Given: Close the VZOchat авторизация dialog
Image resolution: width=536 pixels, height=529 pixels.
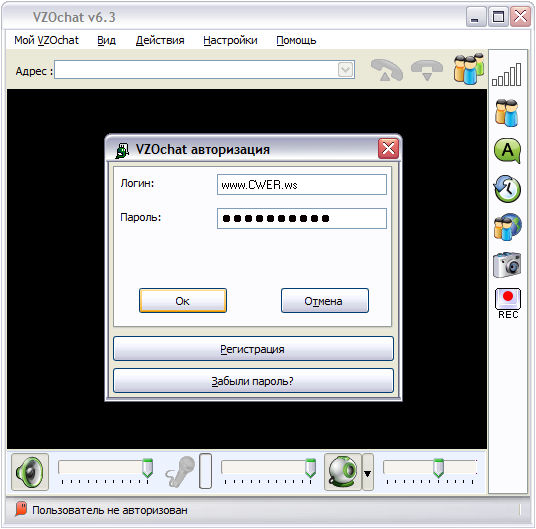Looking at the screenshot, I should coord(388,149).
